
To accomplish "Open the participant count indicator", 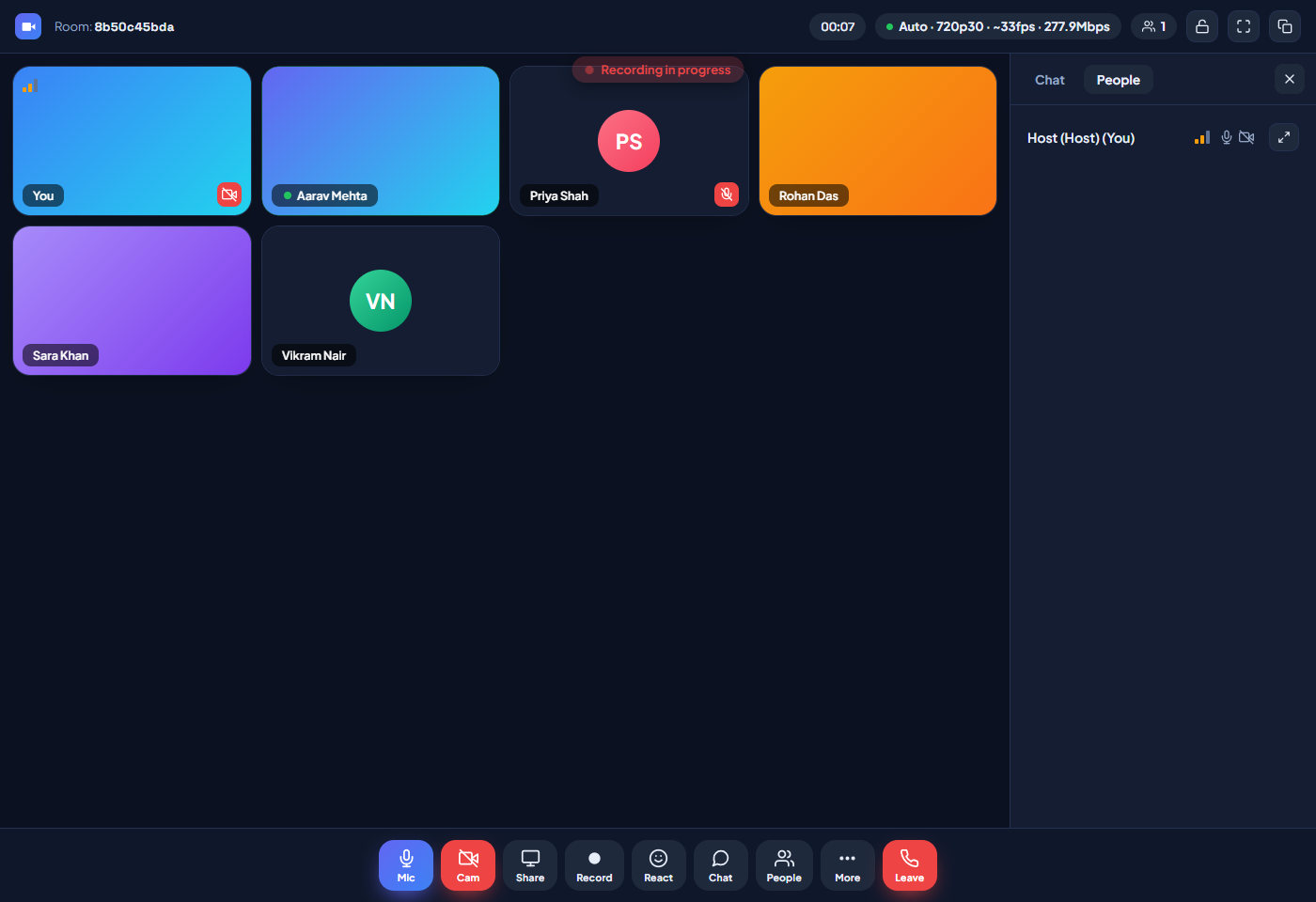I will pyautogui.click(x=1153, y=26).
